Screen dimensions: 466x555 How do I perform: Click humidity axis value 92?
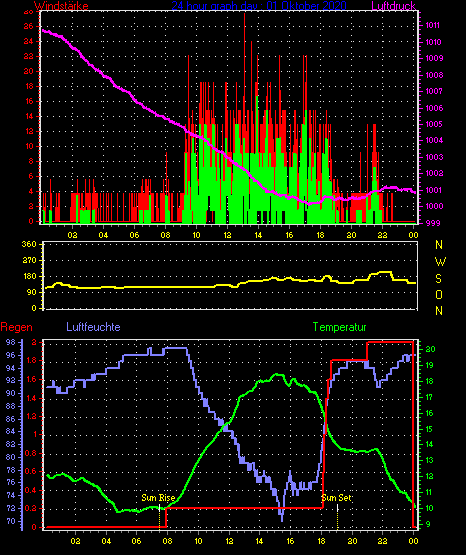tap(11, 381)
